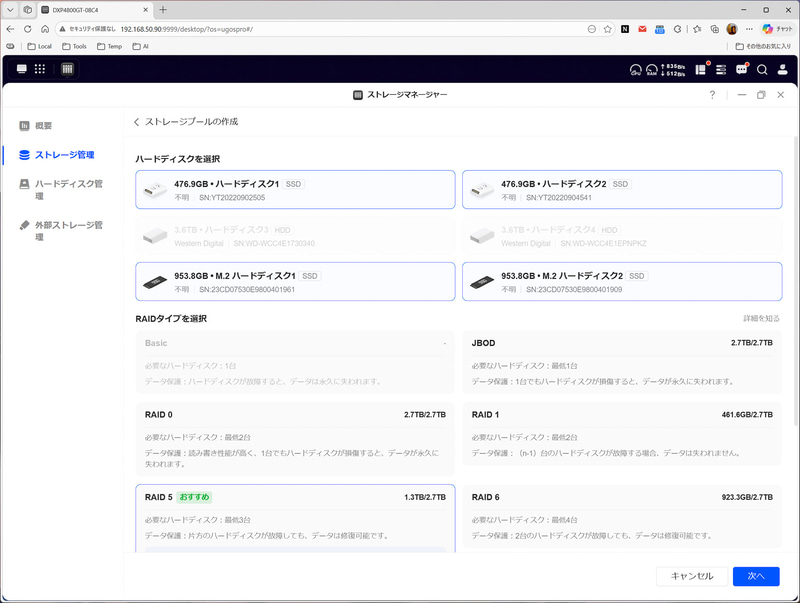Image resolution: width=800 pixels, height=603 pixels.
Task: Choose the RAID 0 type
Action: click(x=295, y=439)
